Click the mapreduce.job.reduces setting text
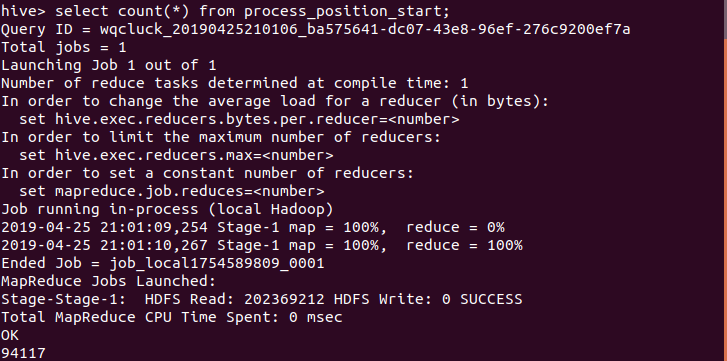 [x=172, y=191]
